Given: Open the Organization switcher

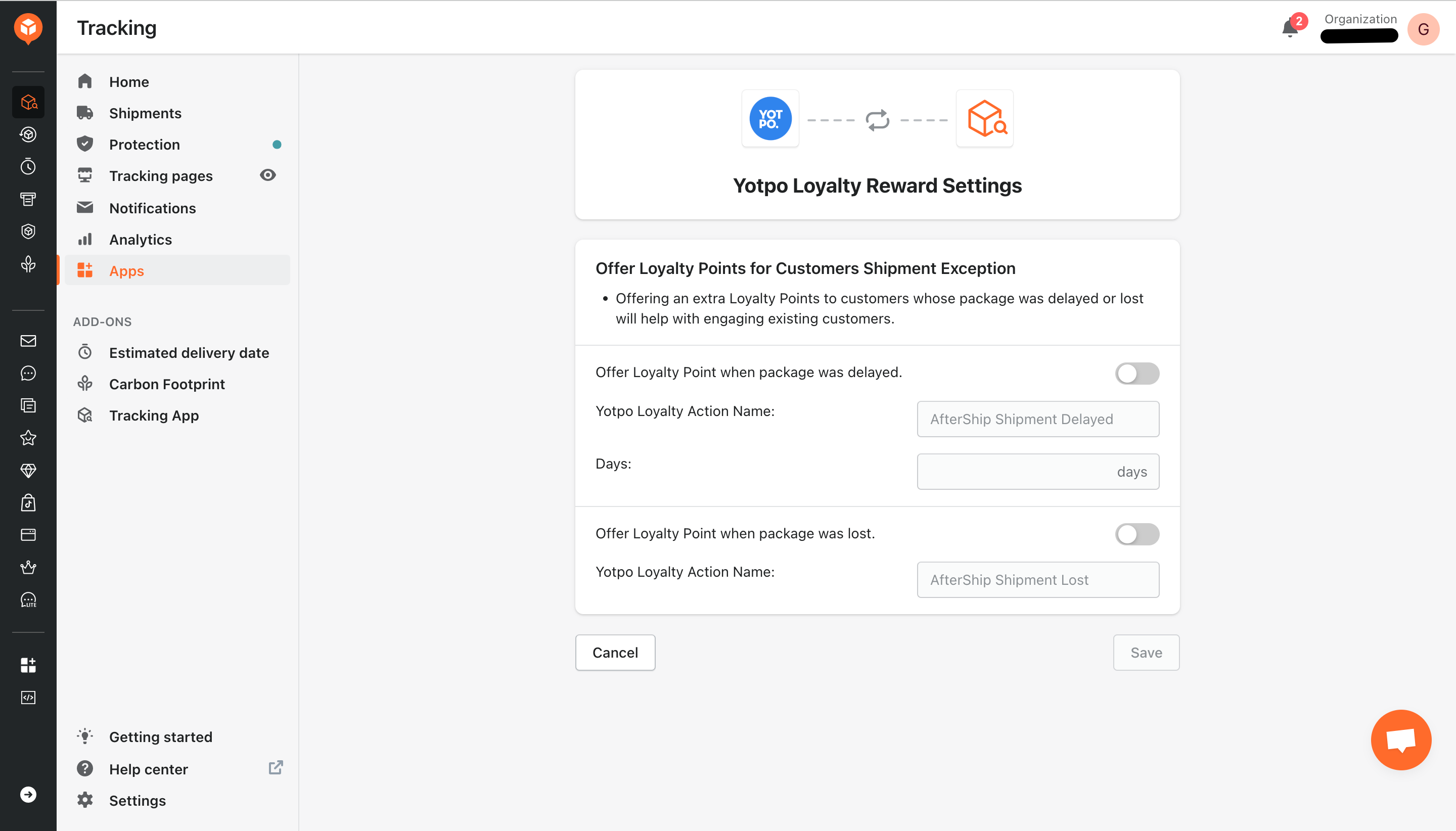Looking at the screenshot, I should tap(1359, 27).
